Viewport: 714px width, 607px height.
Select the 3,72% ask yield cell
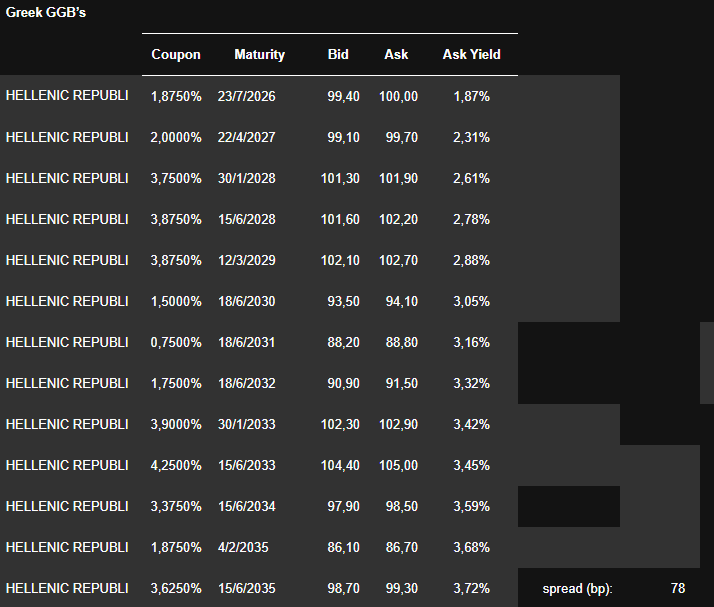coord(471,588)
